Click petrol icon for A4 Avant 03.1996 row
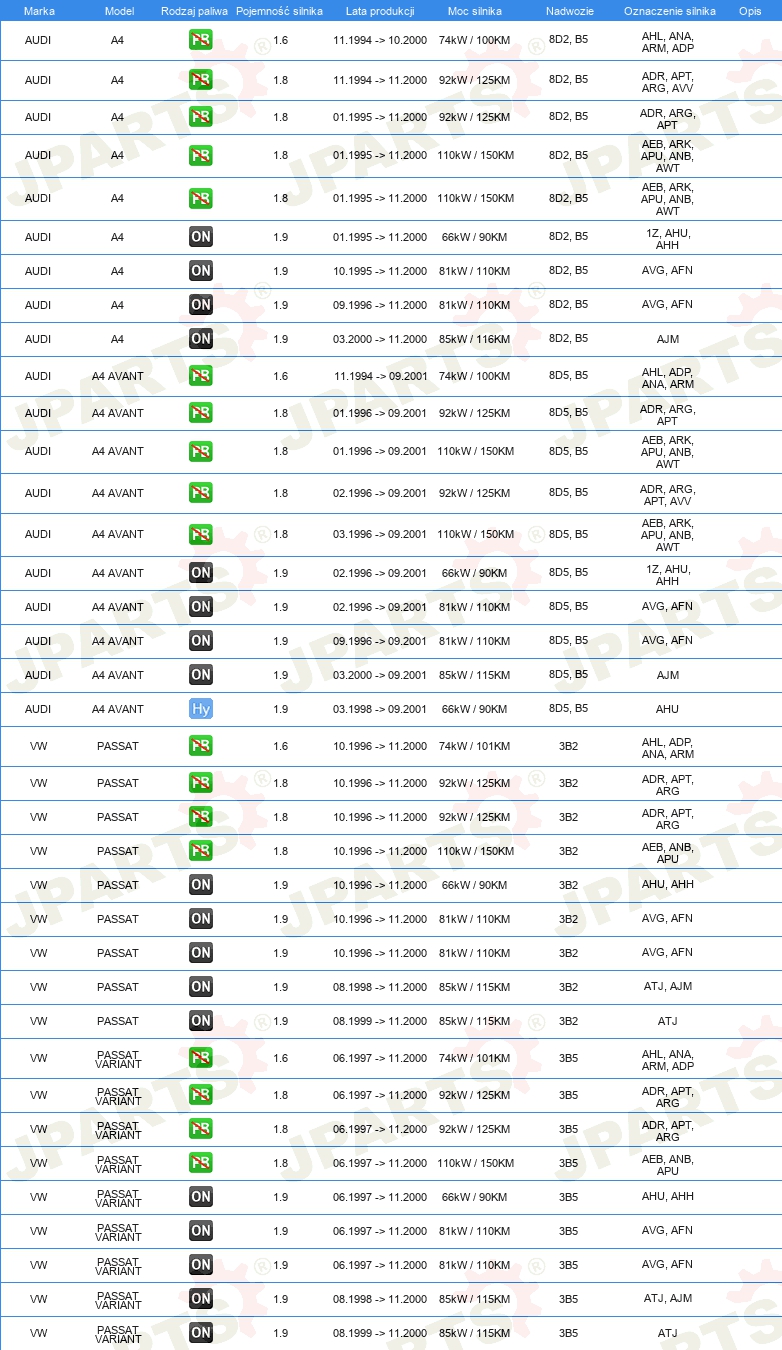 (x=201, y=534)
